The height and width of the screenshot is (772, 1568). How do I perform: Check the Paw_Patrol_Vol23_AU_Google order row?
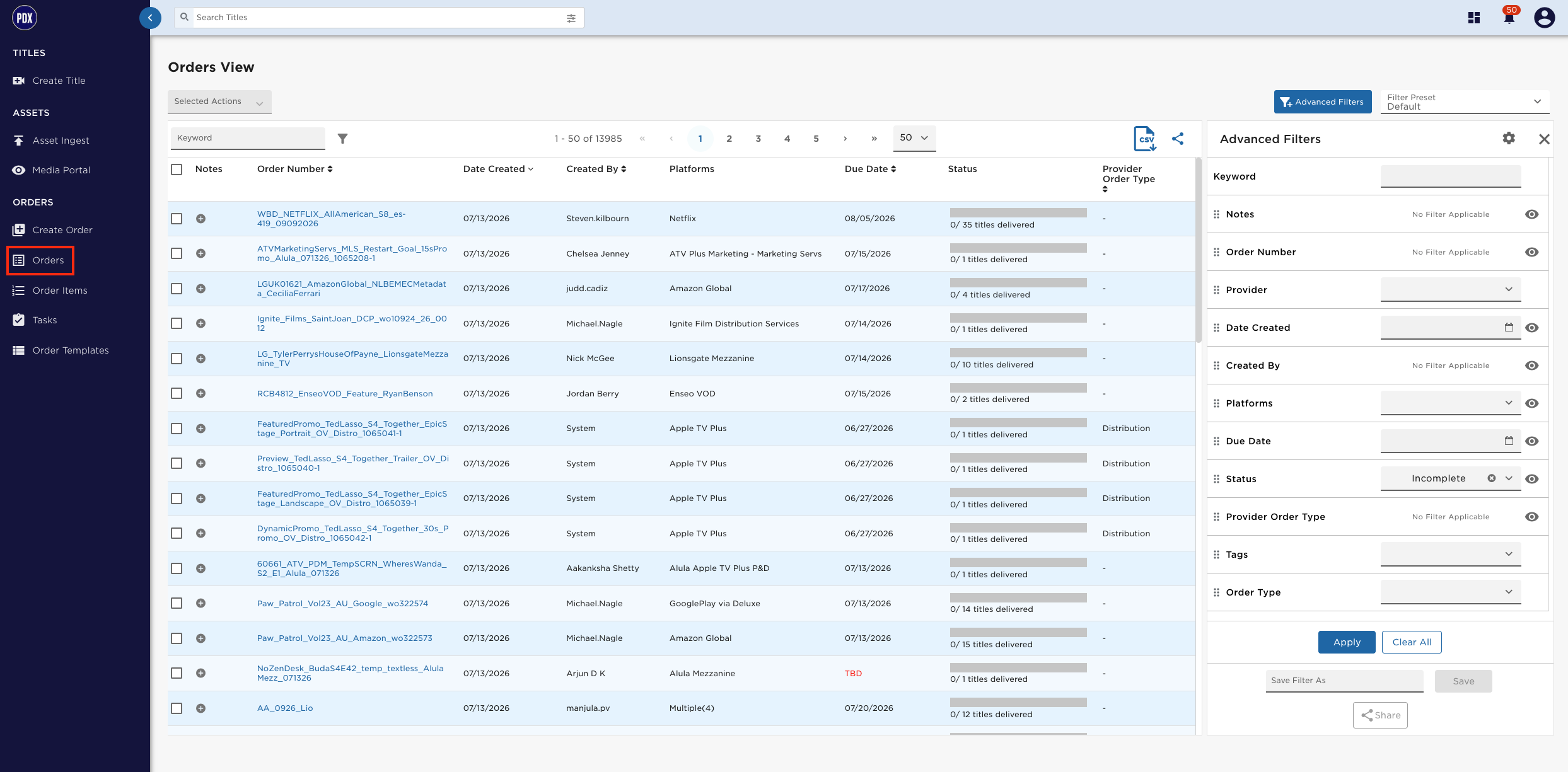[x=177, y=603]
